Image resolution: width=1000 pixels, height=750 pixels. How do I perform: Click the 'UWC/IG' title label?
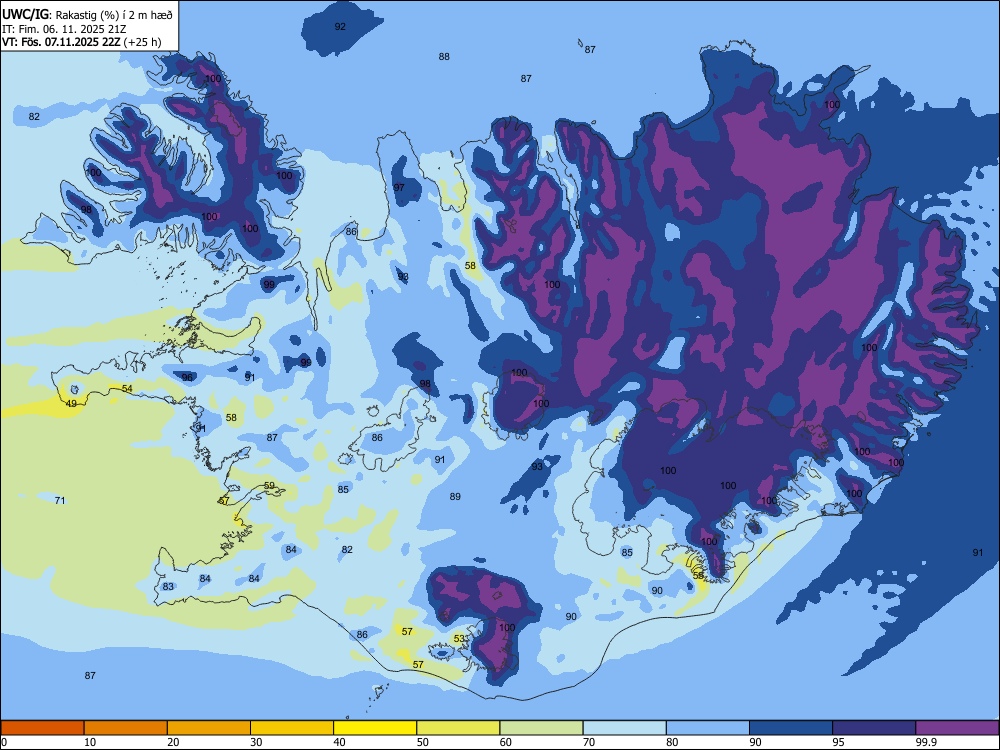coord(25,14)
